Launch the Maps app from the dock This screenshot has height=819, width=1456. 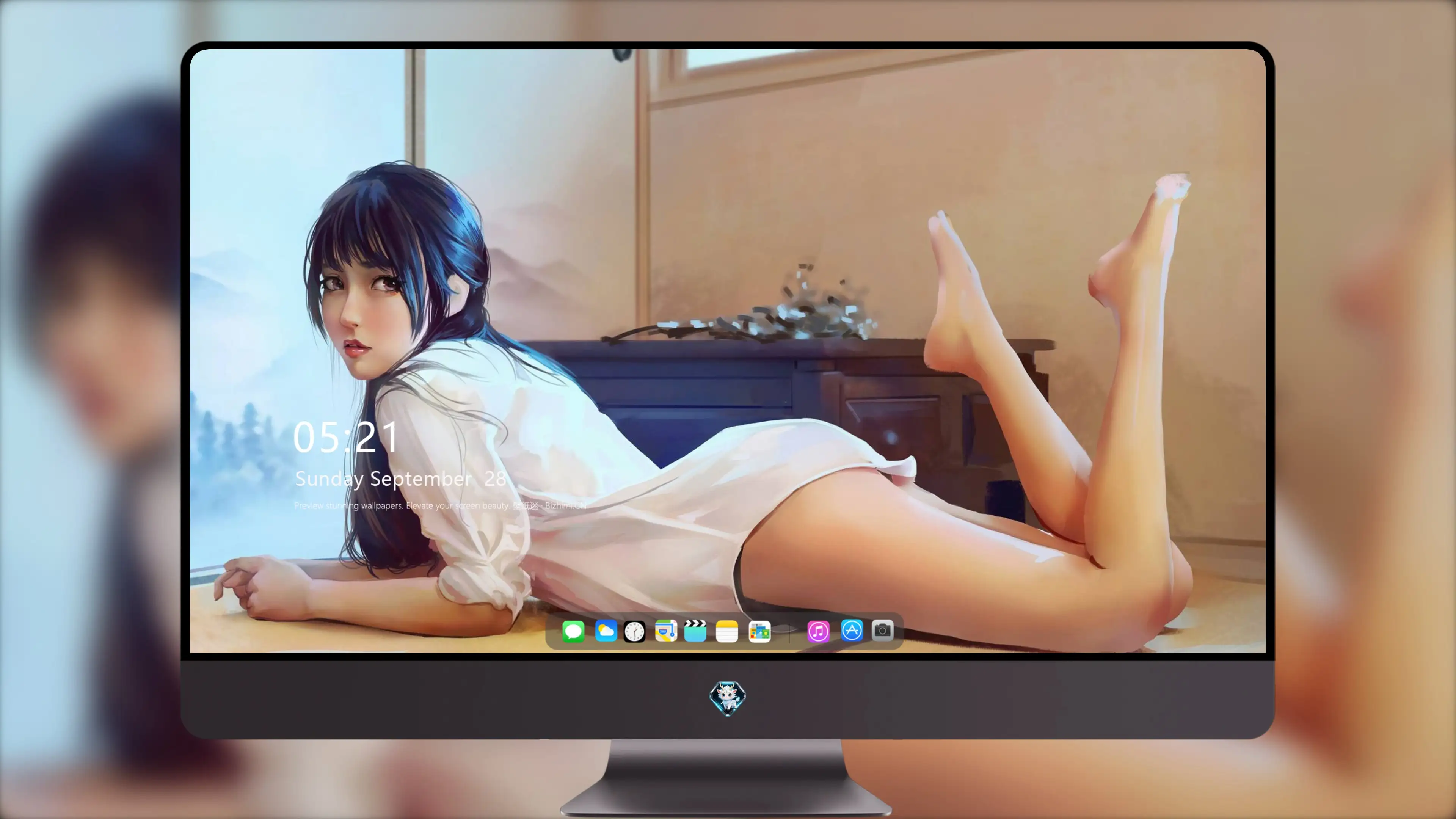pyautogui.click(x=666, y=631)
